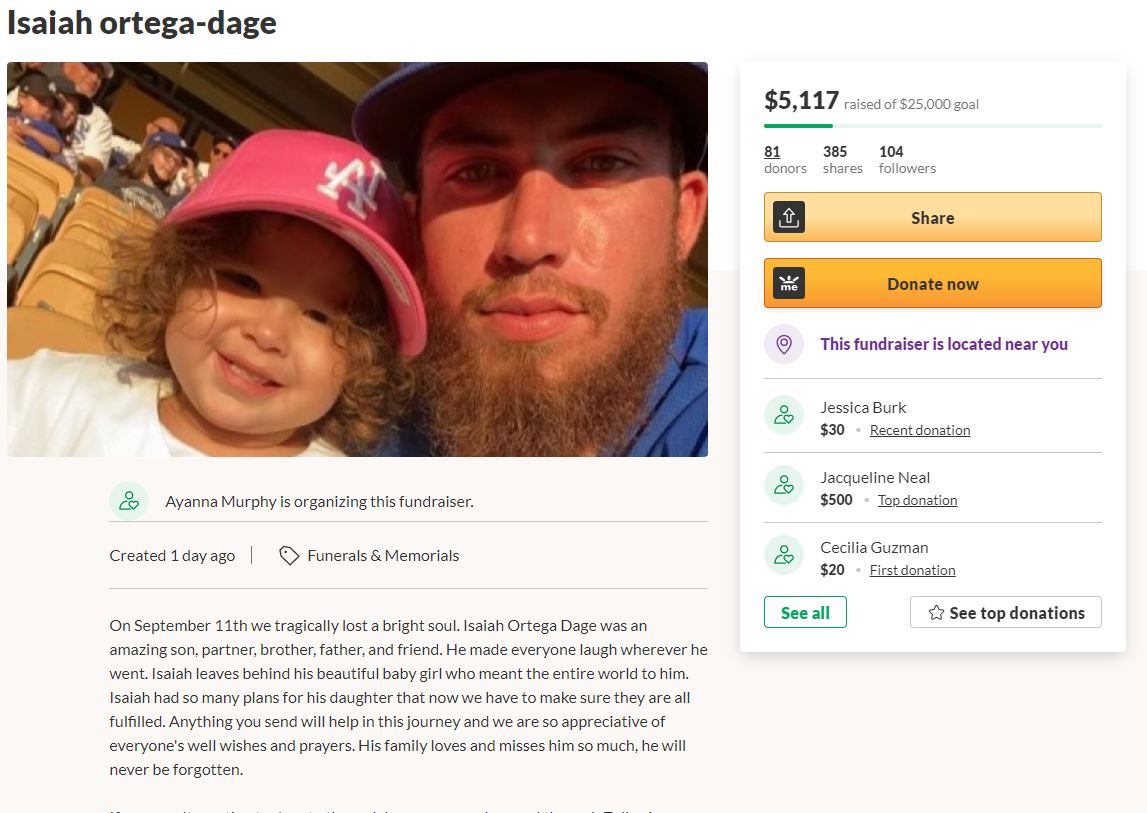Click the Top donation link
1147x813 pixels.
point(917,501)
